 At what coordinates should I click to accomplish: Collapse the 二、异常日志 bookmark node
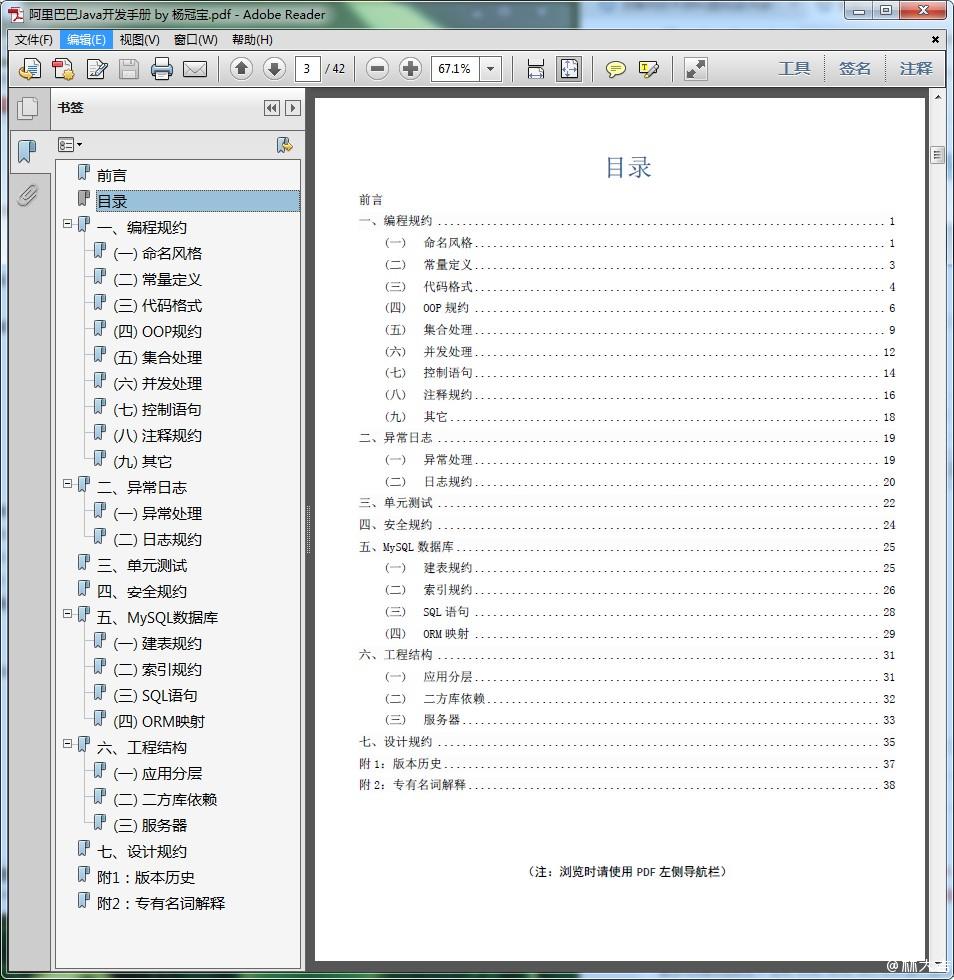pyautogui.click(x=68, y=484)
